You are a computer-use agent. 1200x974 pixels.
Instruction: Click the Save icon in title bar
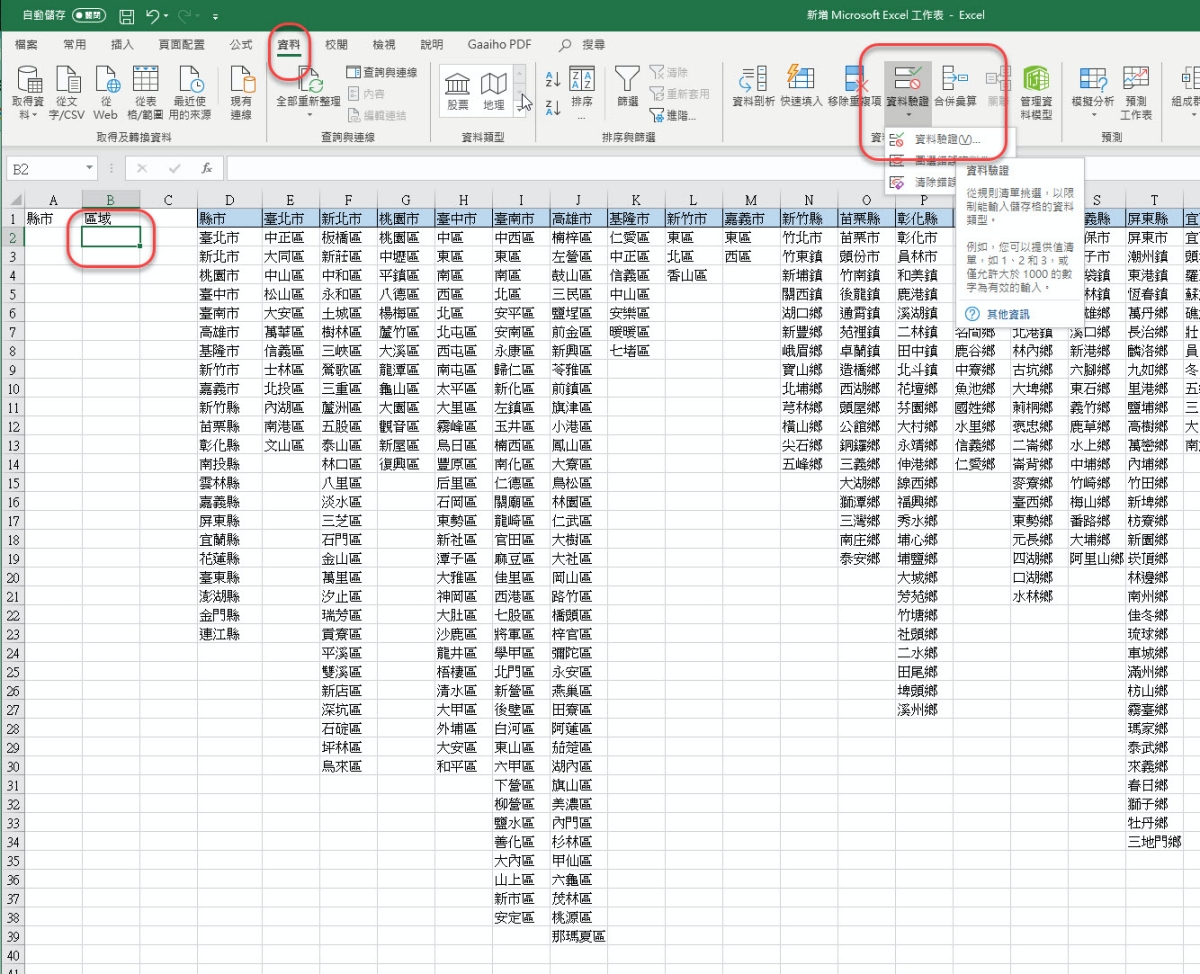(127, 16)
